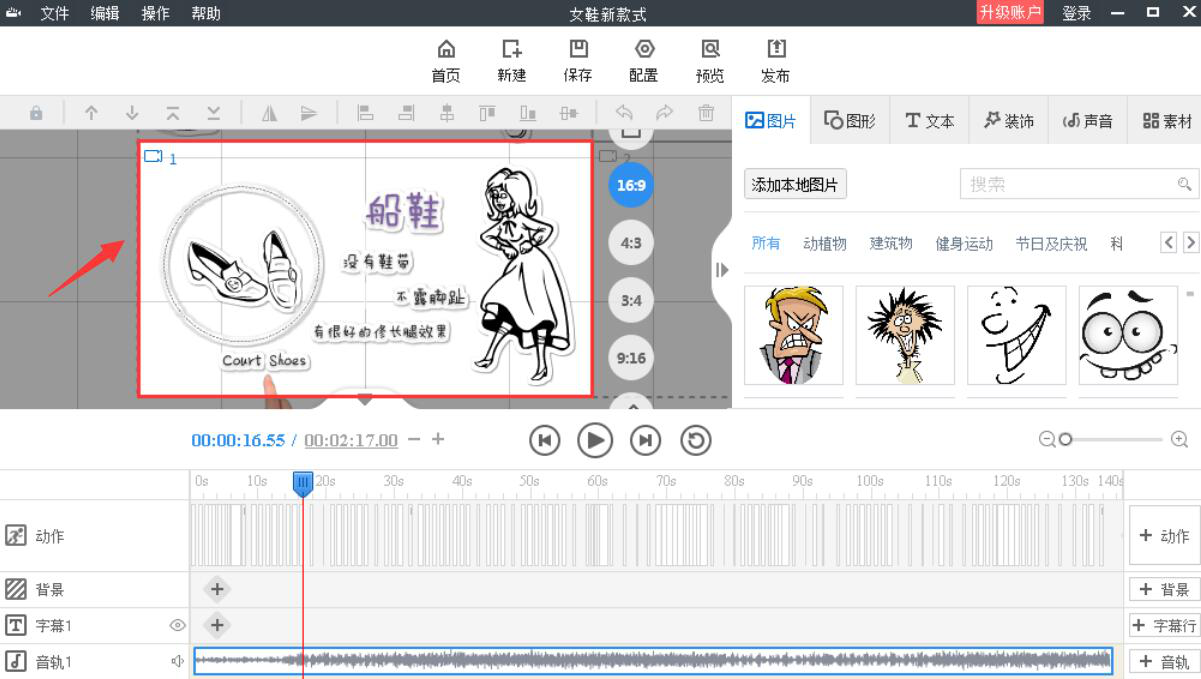Viewport: 1201px width, 679px height.
Task: Collapse the right side panel
Action: (x=722, y=270)
